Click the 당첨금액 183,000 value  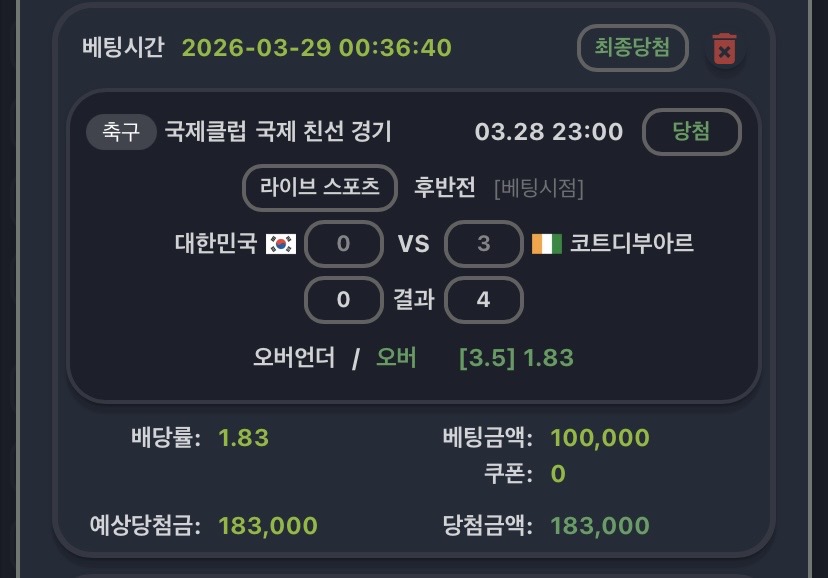point(600,526)
